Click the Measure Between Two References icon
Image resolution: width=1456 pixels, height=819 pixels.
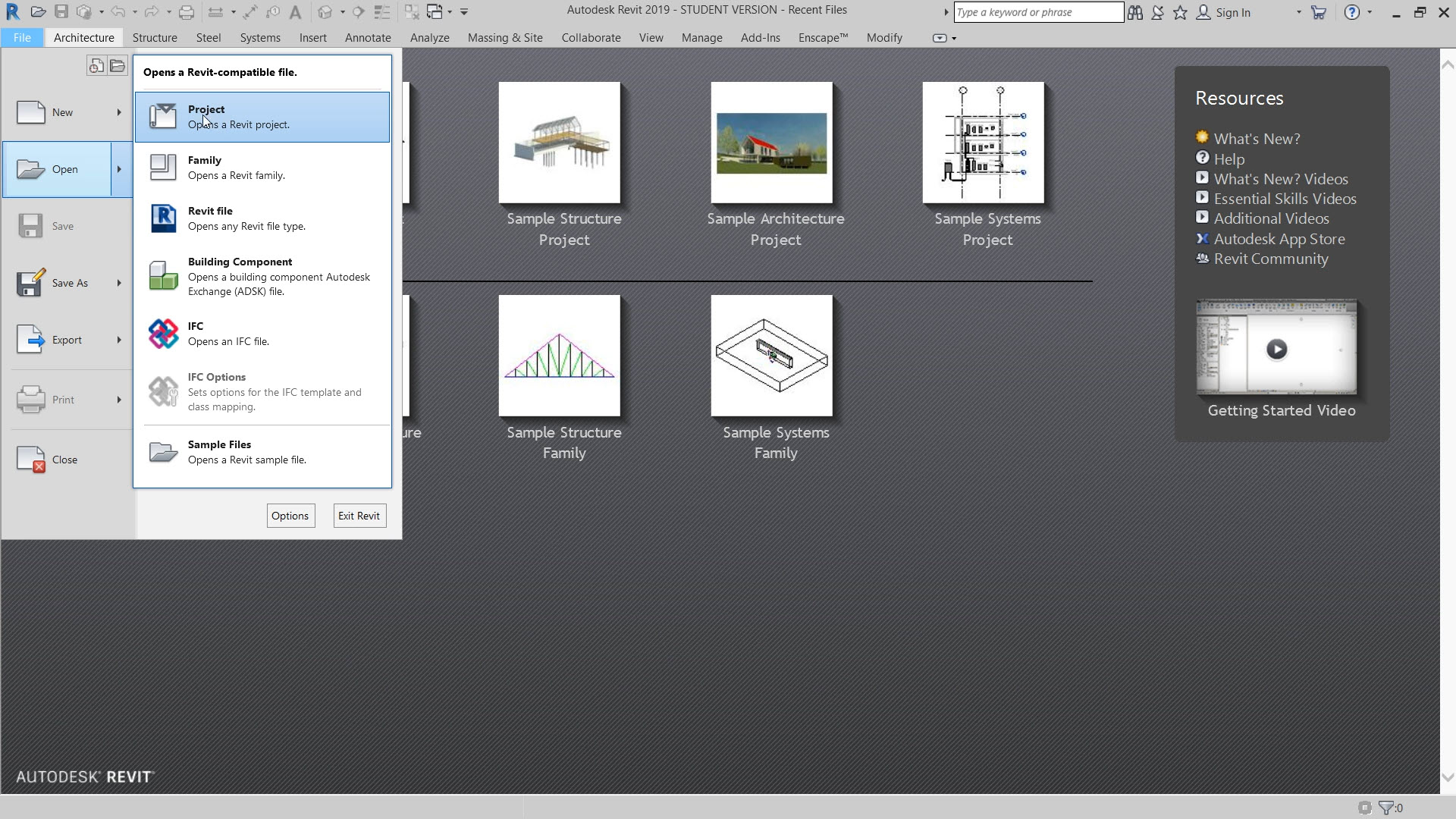tap(215, 12)
